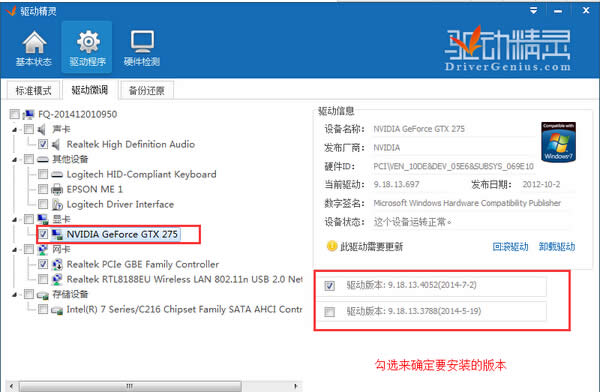
Task: Close the 驱动精灵 window
Action: coord(586,11)
